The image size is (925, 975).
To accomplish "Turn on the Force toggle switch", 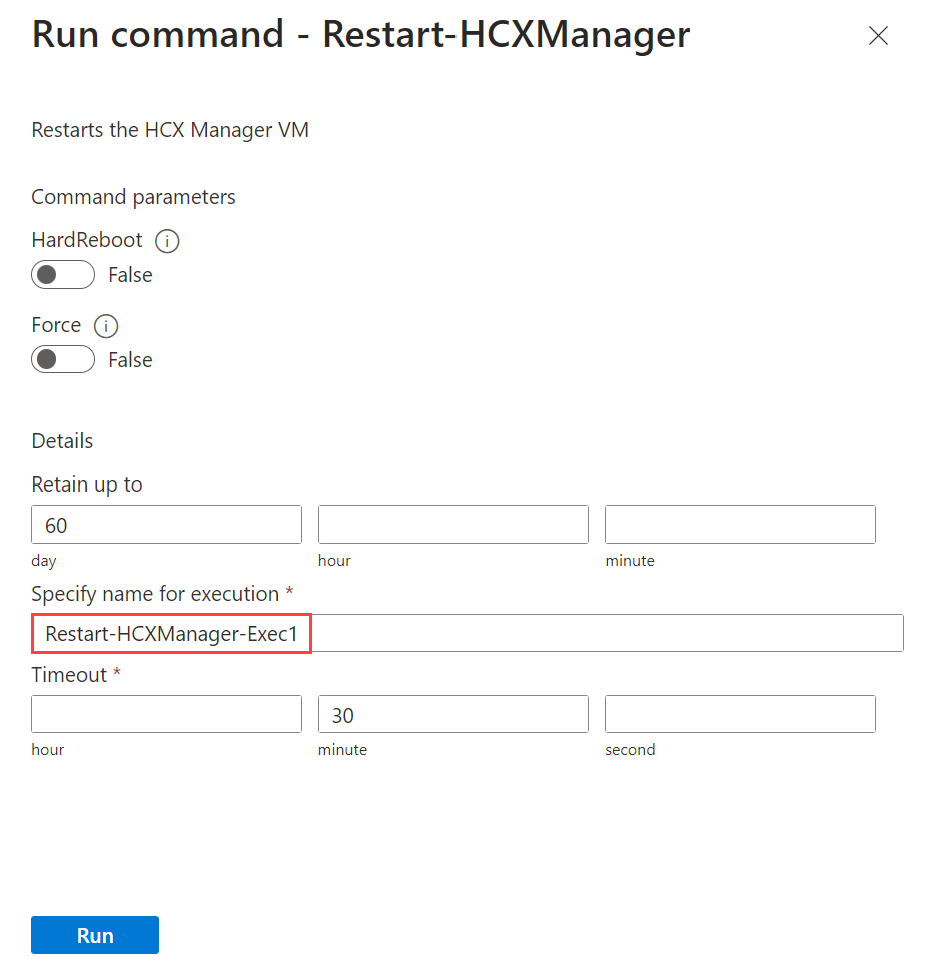I will [62, 360].
